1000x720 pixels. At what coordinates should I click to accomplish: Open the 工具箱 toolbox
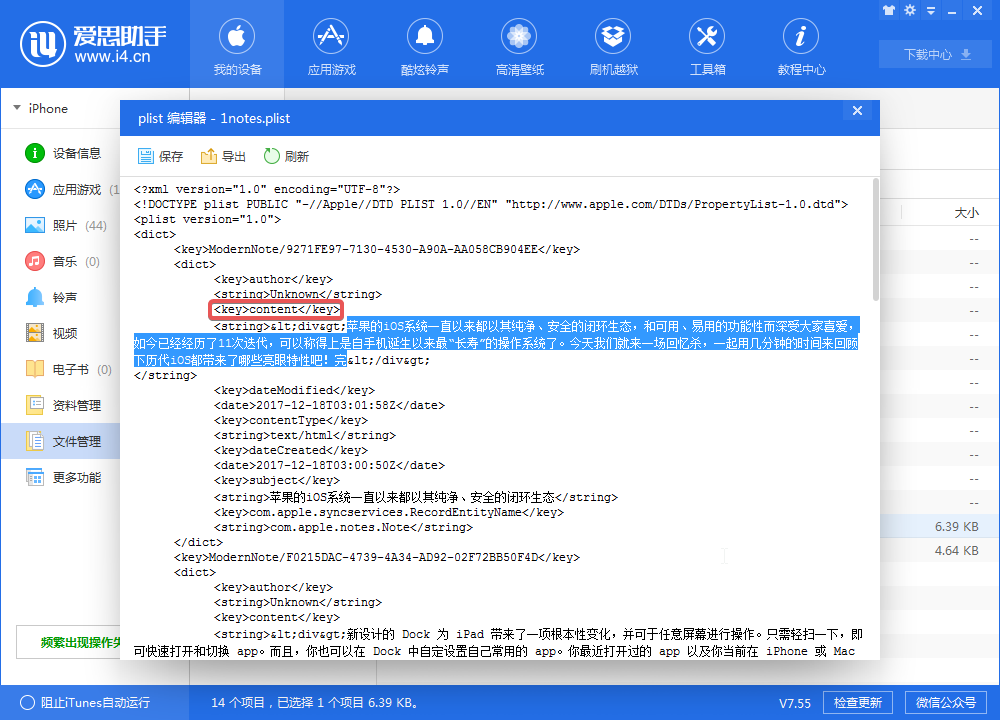706,46
